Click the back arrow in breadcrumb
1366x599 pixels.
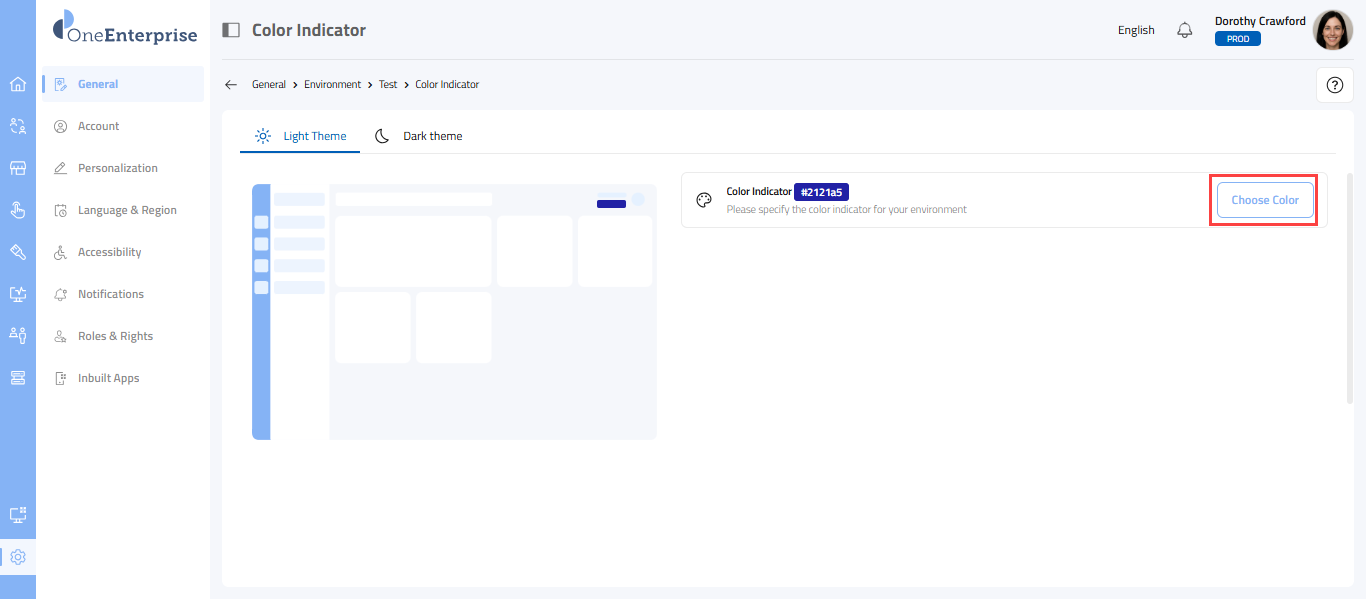click(x=231, y=85)
